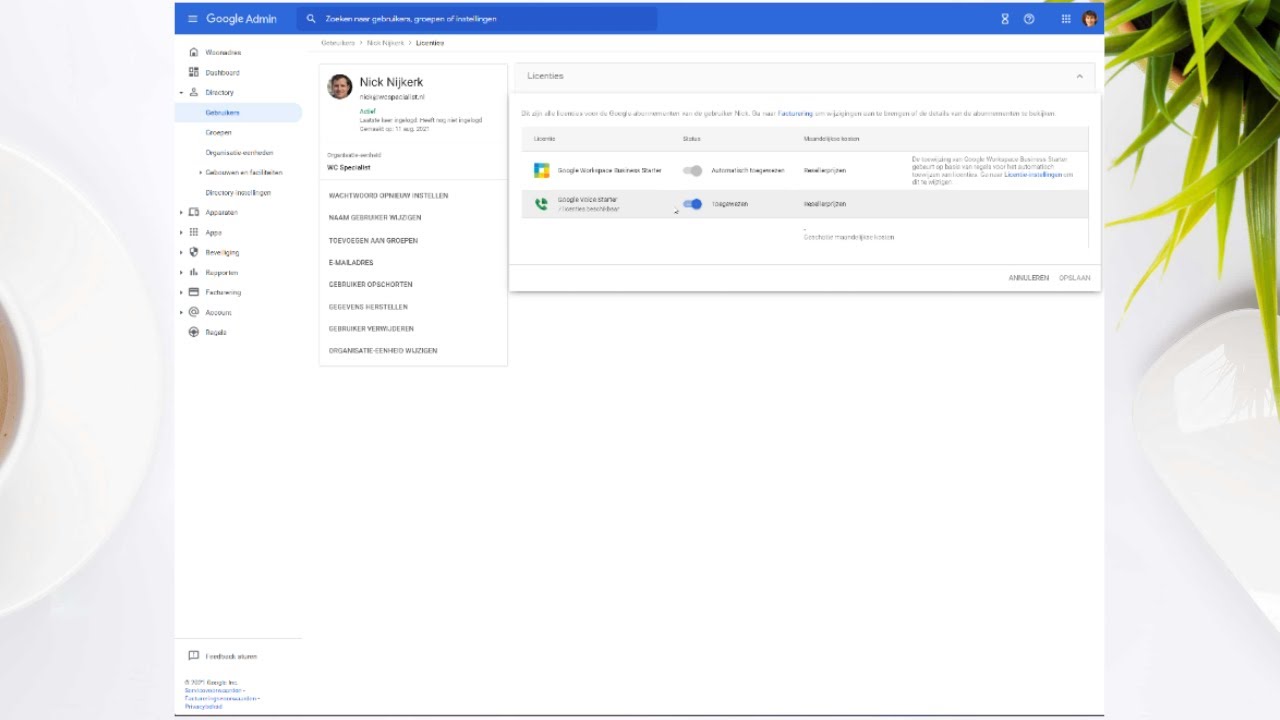Viewport: 1280px width, 720px height.
Task: Expand the Apparaten section arrow
Action: tap(181, 212)
